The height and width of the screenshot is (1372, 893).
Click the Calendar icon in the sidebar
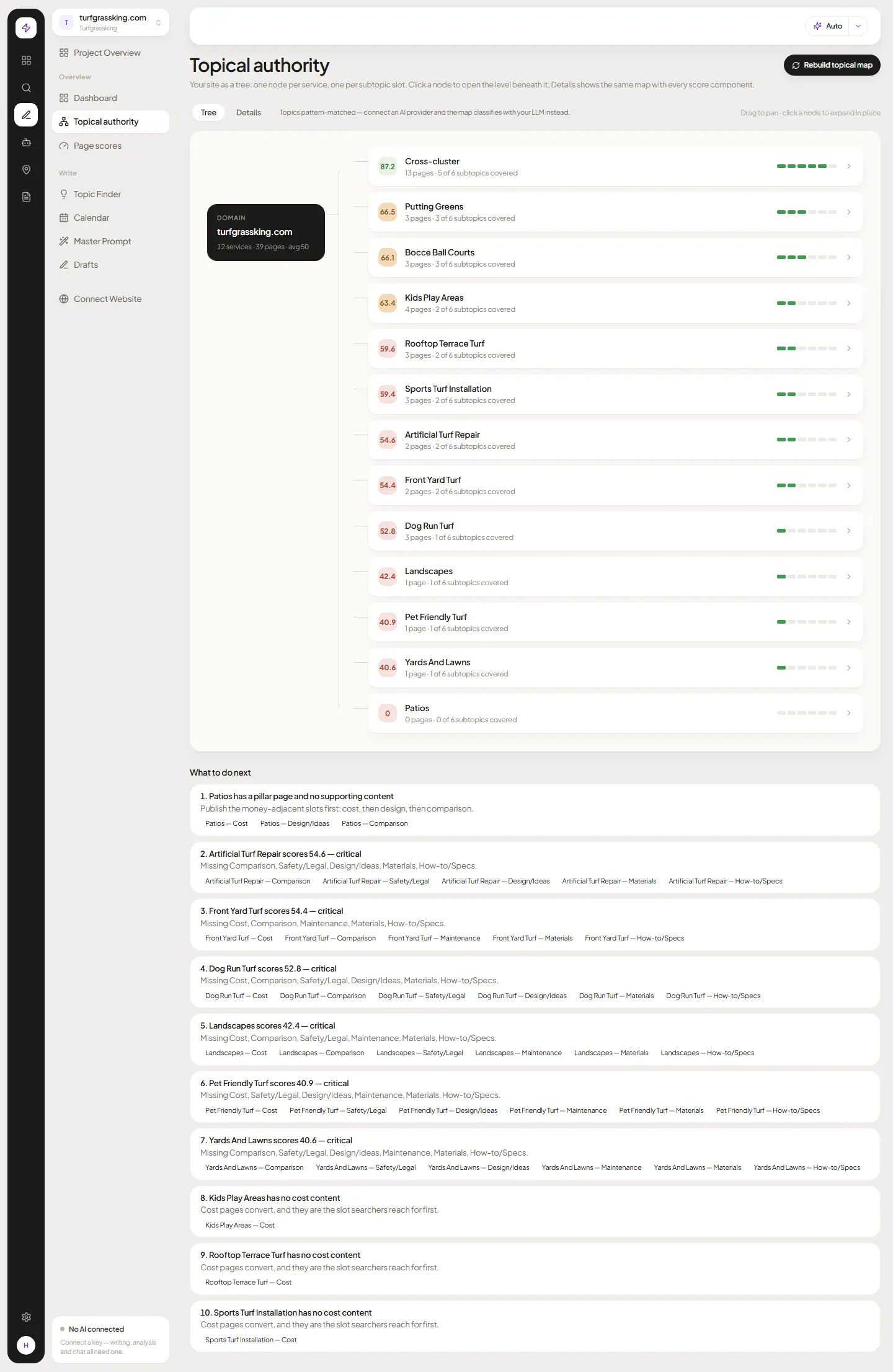pos(64,218)
